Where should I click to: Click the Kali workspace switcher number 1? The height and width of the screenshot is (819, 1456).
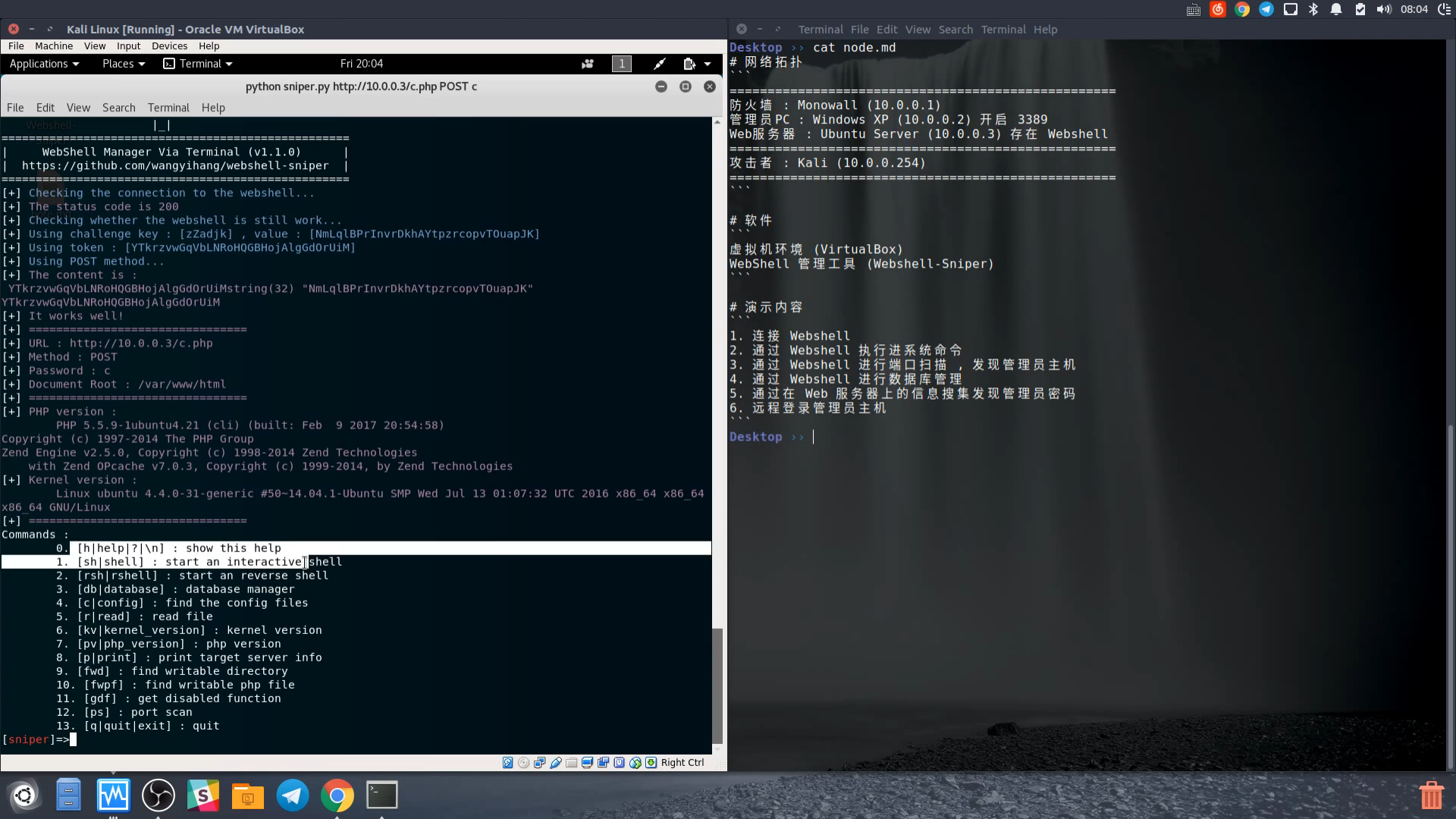pos(621,64)
